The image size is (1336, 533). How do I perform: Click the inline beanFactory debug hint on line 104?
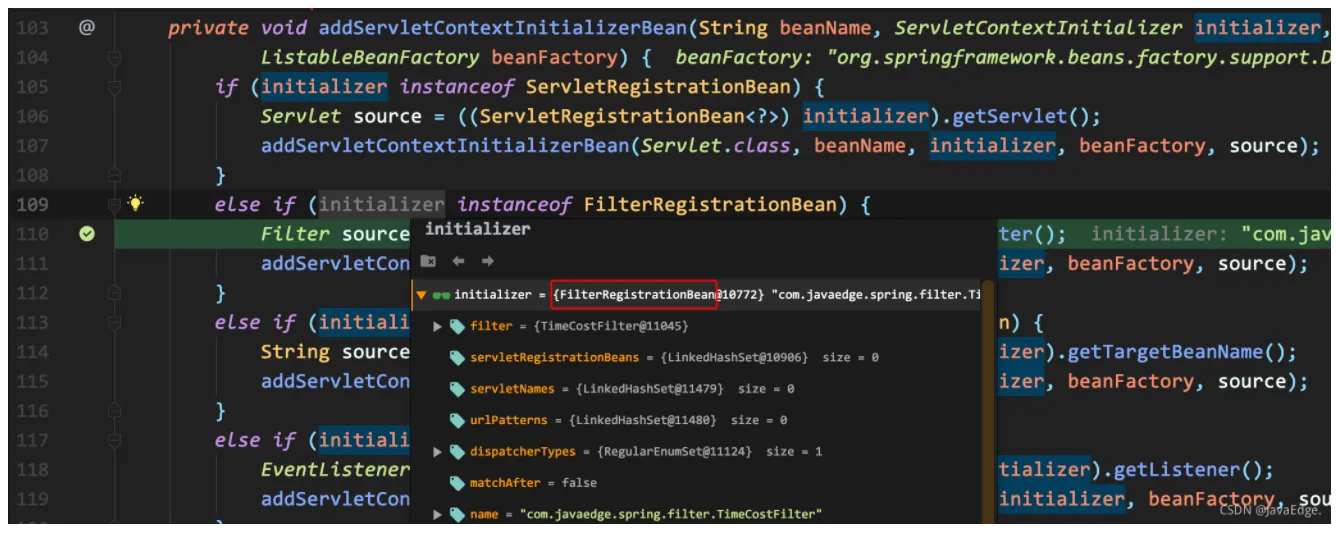1005,57
